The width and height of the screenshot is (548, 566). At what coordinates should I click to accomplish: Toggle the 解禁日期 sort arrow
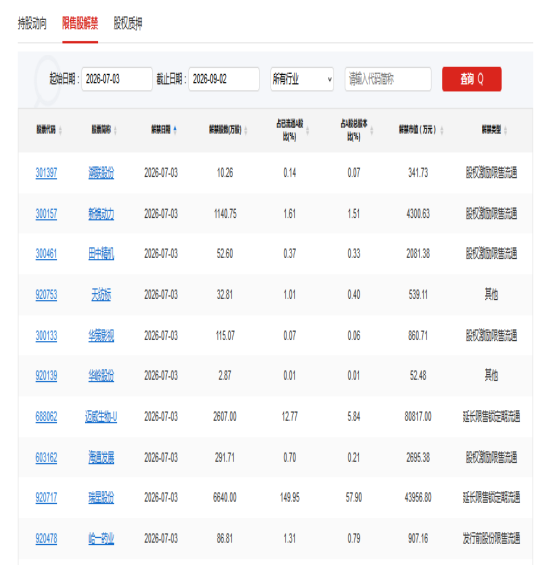175,130
